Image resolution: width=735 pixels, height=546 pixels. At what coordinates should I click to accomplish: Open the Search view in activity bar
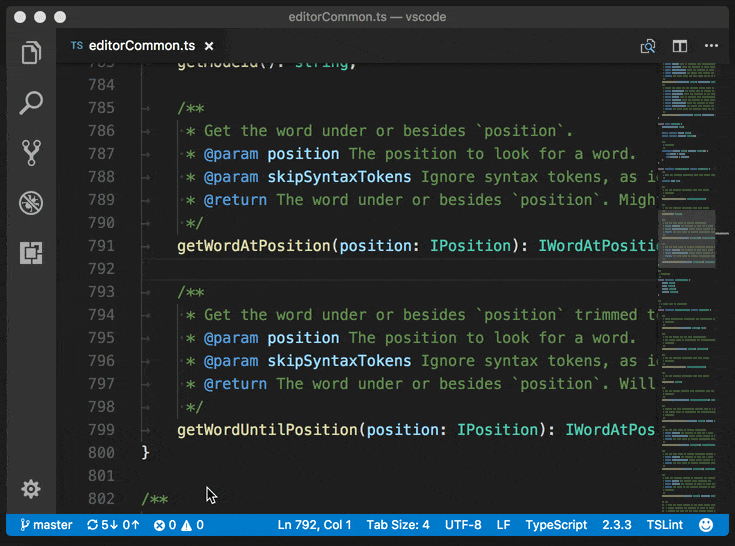point(31,102)
